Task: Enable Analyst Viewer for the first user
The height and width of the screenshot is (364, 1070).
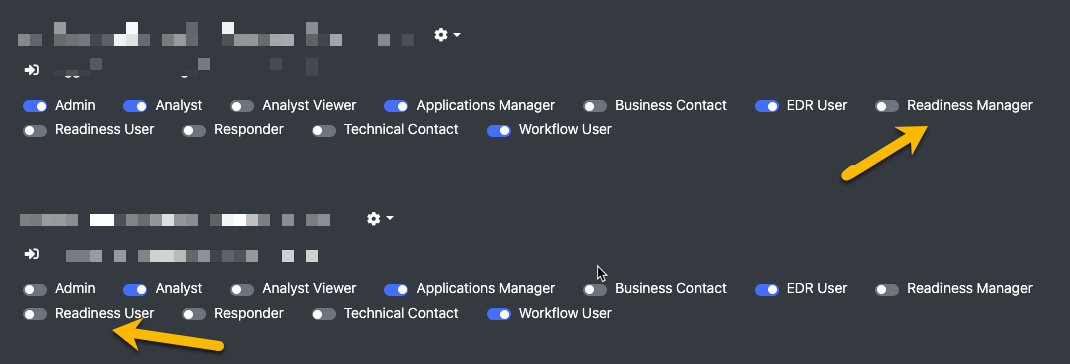Action: (x=242, y=106)
